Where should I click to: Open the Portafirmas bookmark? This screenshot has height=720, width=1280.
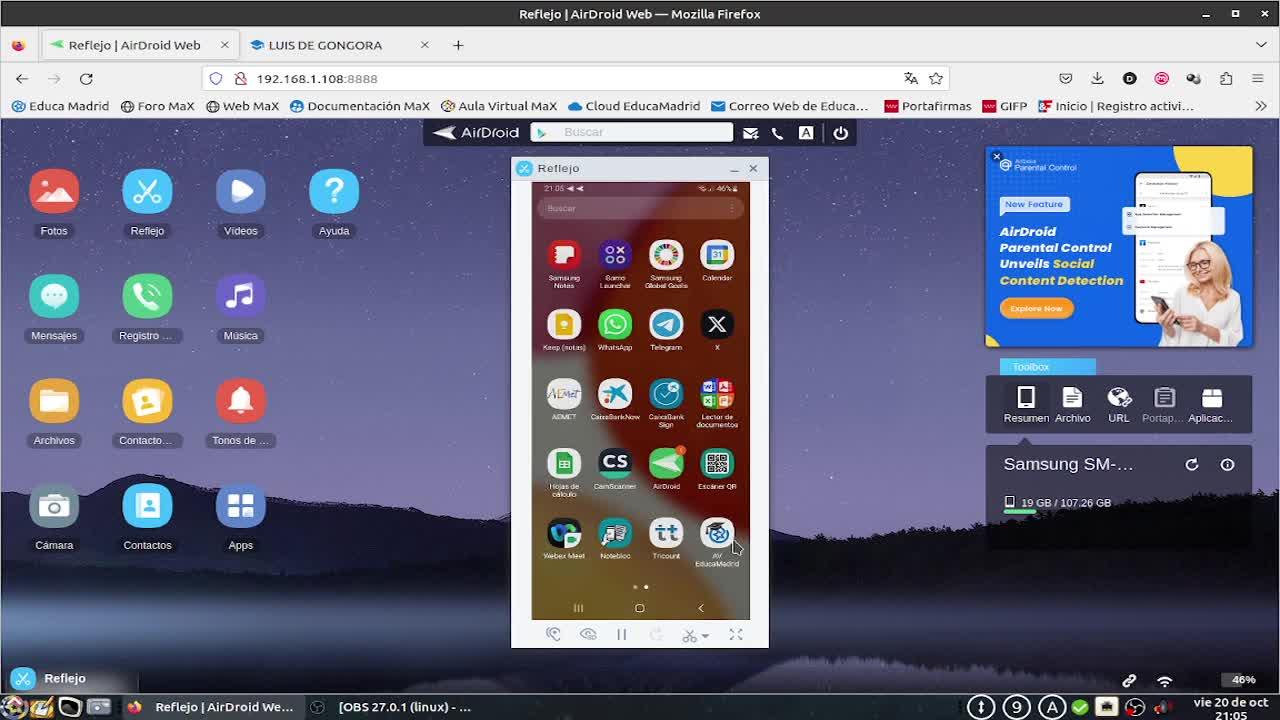tap(927, 106)
